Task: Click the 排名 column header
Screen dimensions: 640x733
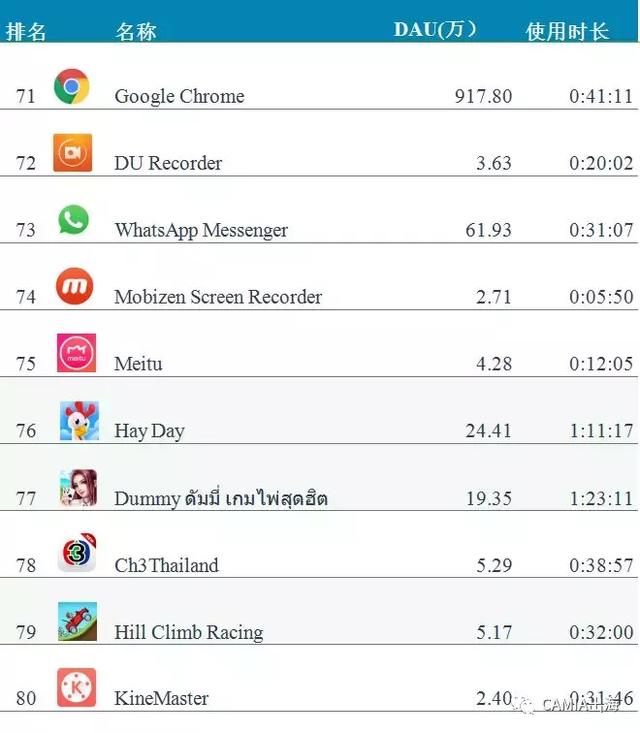Action: [x=26, y=31]
